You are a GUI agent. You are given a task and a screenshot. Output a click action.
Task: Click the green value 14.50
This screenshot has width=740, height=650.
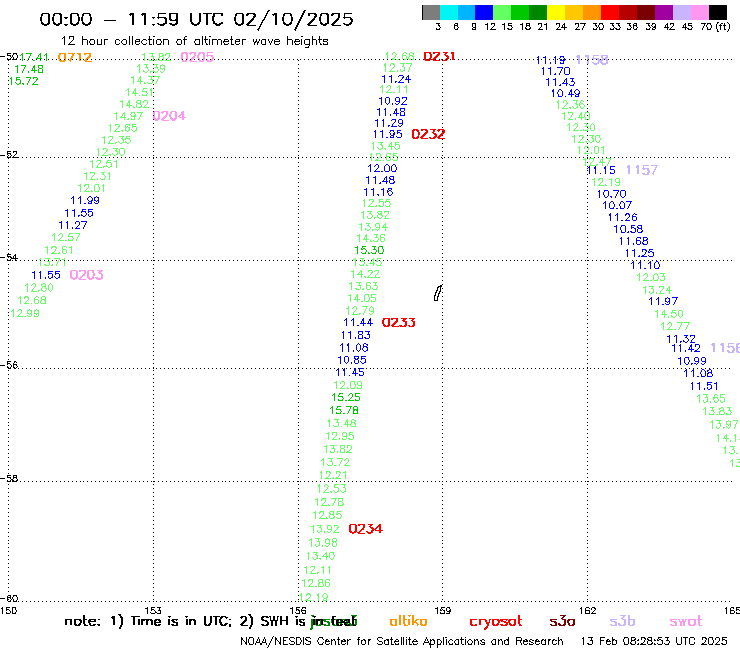669,314
